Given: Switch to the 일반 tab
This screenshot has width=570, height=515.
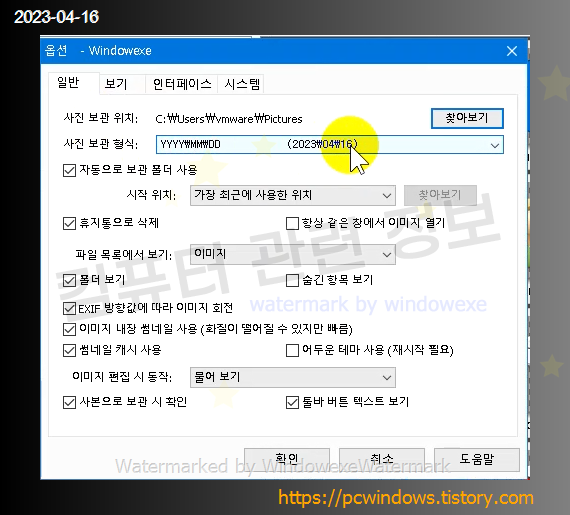Looking at the screenshot, I should coord(74,83).
